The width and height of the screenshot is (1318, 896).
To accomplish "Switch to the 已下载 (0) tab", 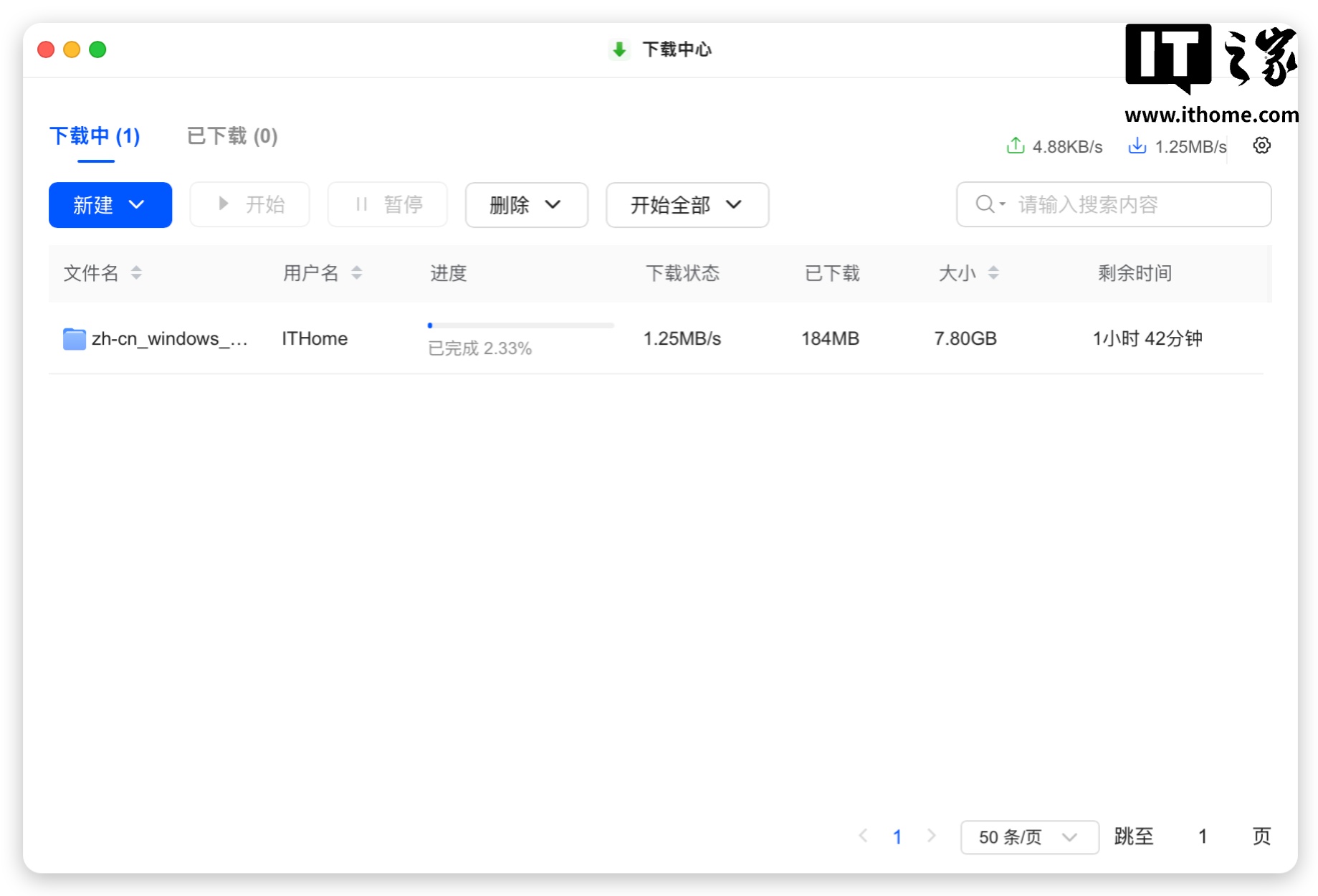I will click(232, 136).
